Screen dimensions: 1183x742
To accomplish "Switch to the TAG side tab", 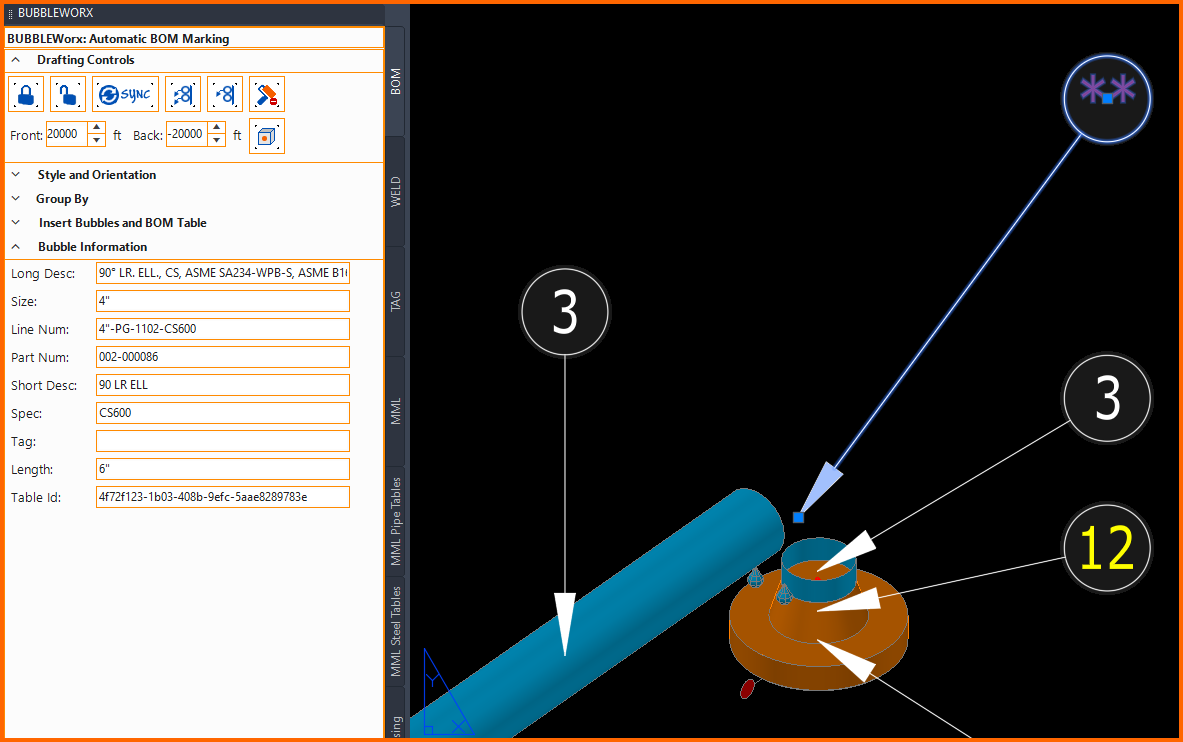I will coord(395,301).
